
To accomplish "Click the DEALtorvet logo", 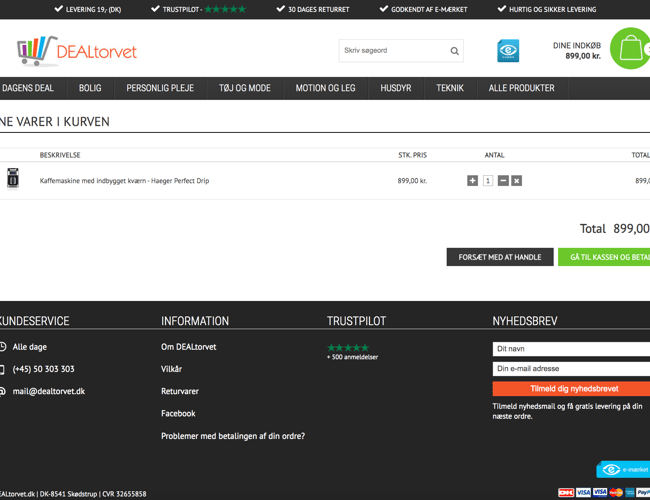I will 77,51.
